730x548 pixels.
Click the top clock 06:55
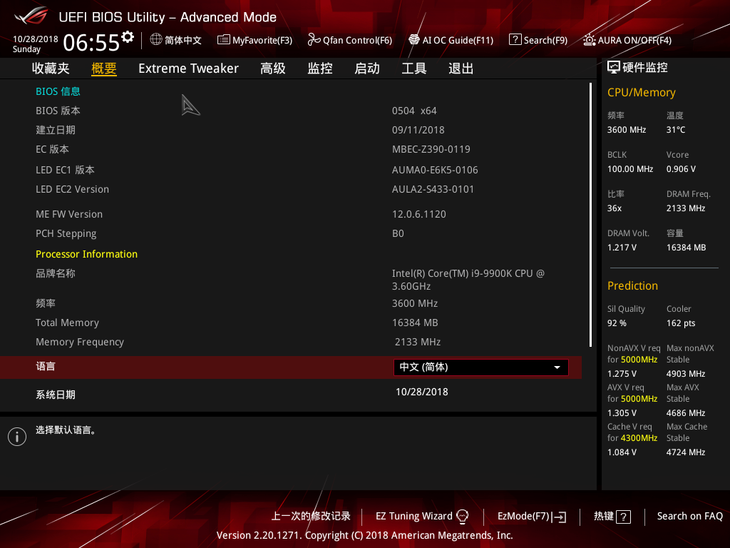[x=91, y=43]
